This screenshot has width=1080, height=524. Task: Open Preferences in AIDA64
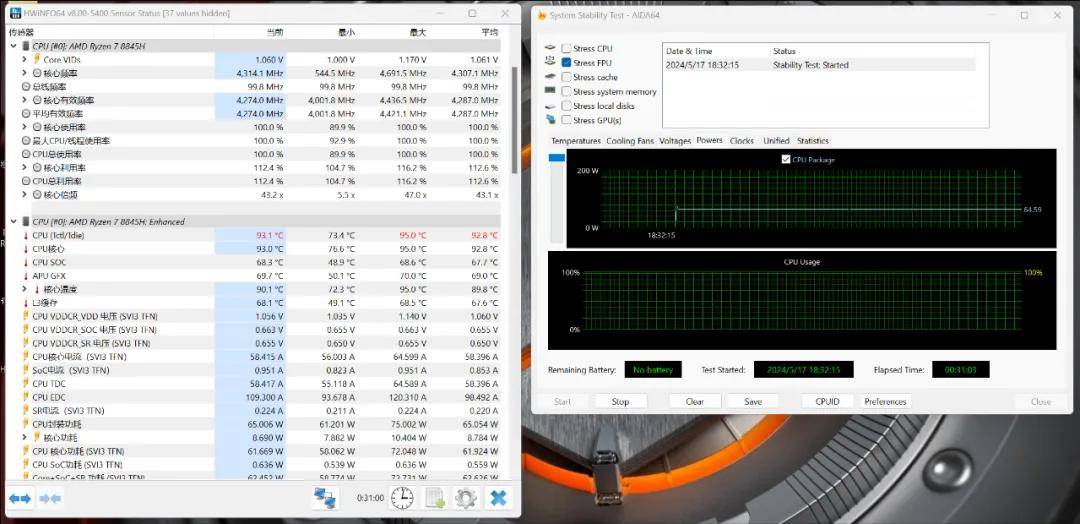pos(885,401)
